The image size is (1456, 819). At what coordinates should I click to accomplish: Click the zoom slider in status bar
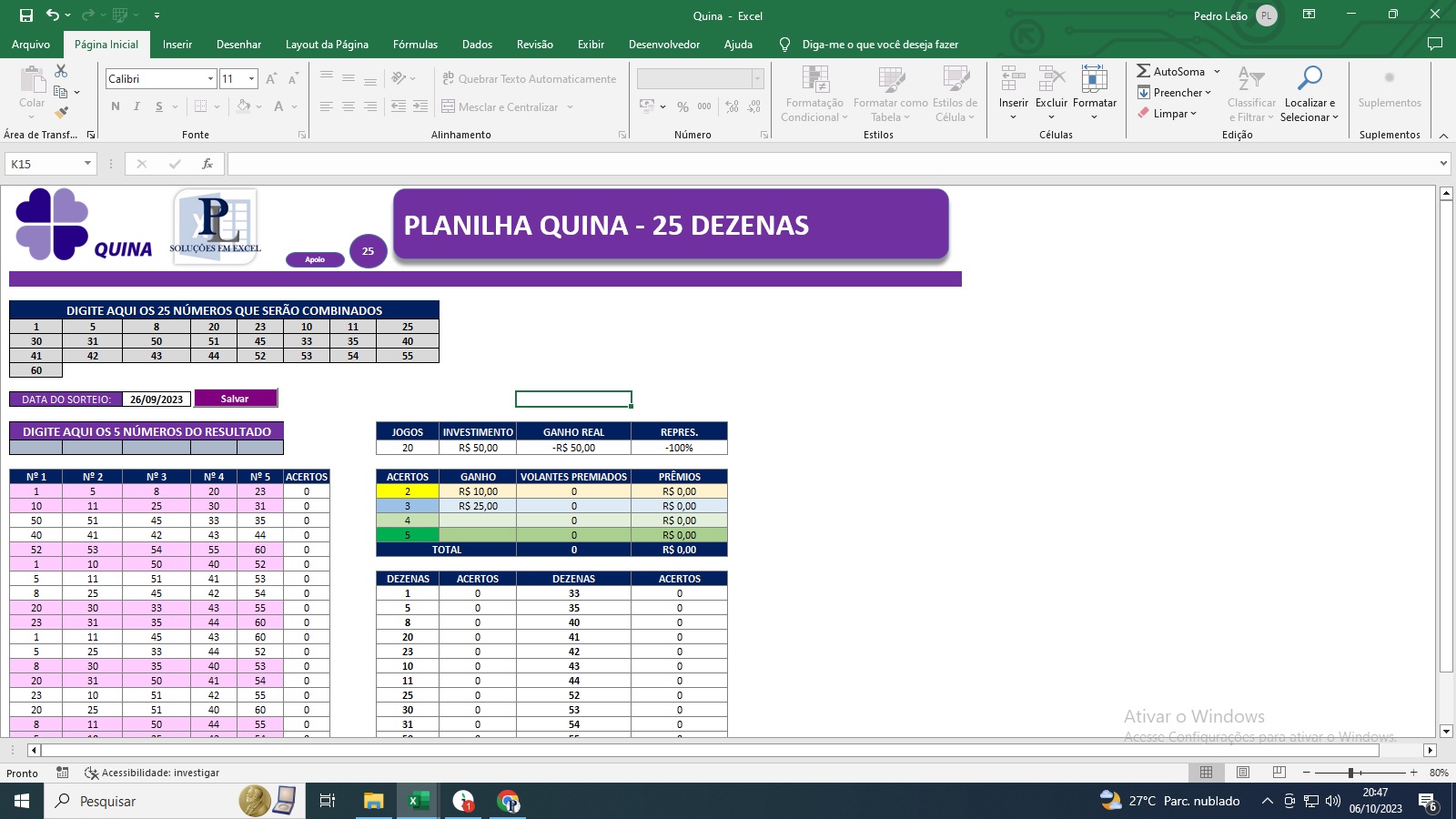(x=1350, y=773)
